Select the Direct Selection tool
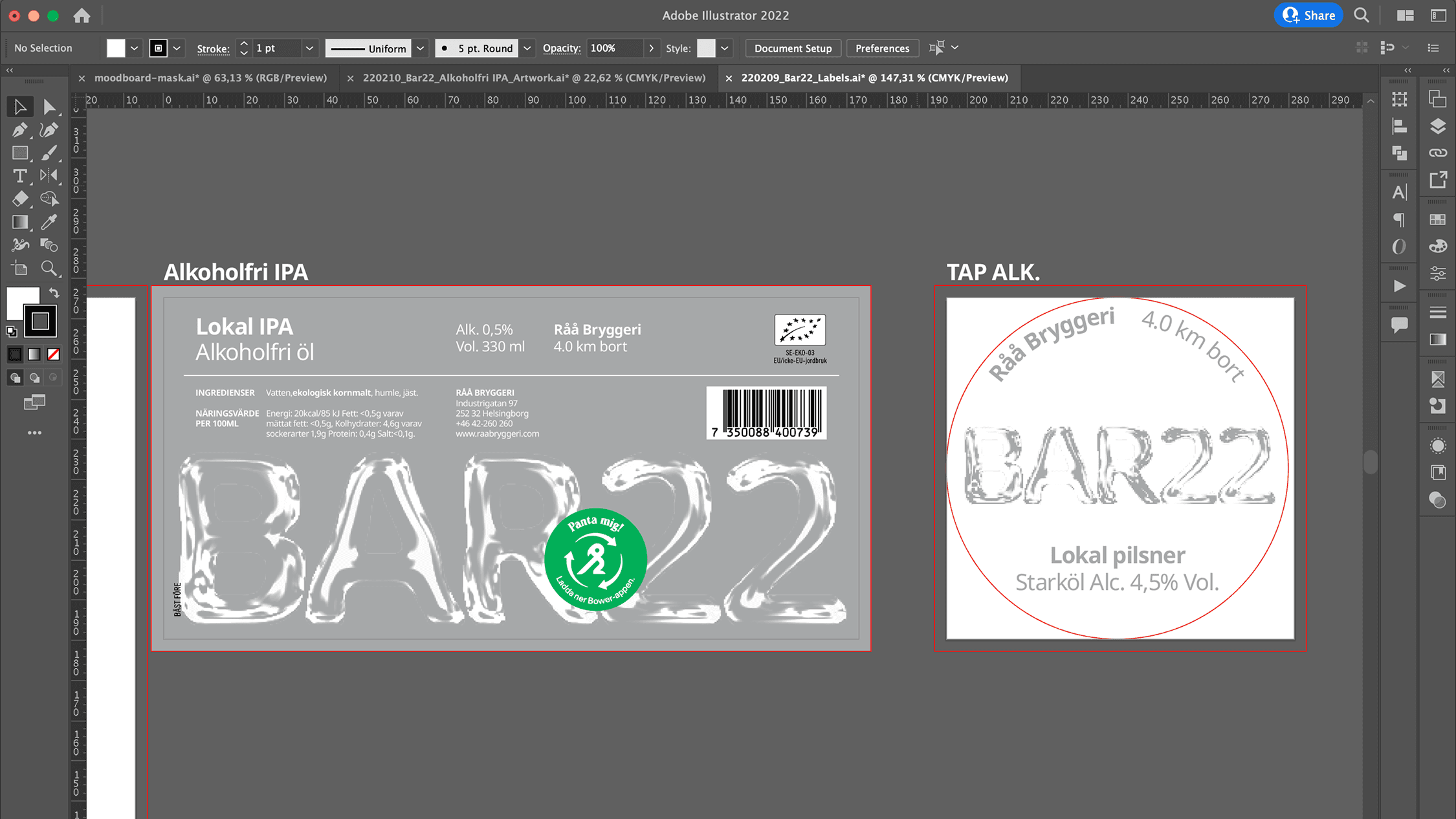Screen dimensions: 1456x819 [x=49, y=107]
